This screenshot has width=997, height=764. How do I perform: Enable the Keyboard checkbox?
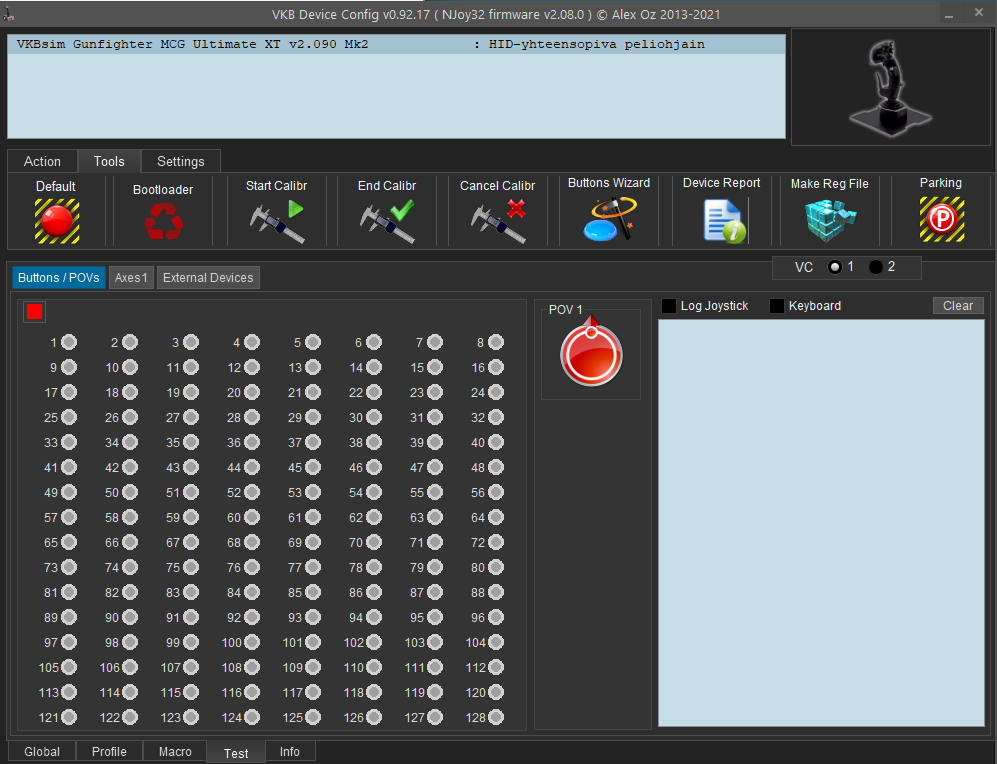(x=777, y=306)
